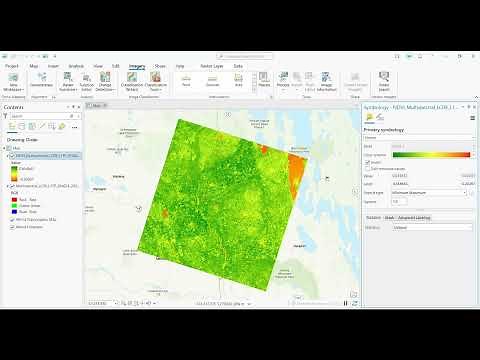Collapse the Map tree node
Image resolution: width=480 pixels, height=360 pixels.
(x=5, y=148)
